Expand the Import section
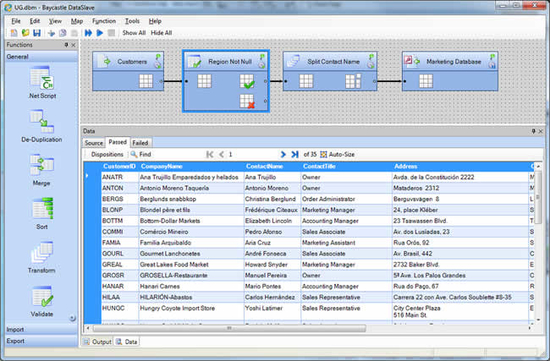The height and width of the screenshot is (361, 550). click(41, 329)
